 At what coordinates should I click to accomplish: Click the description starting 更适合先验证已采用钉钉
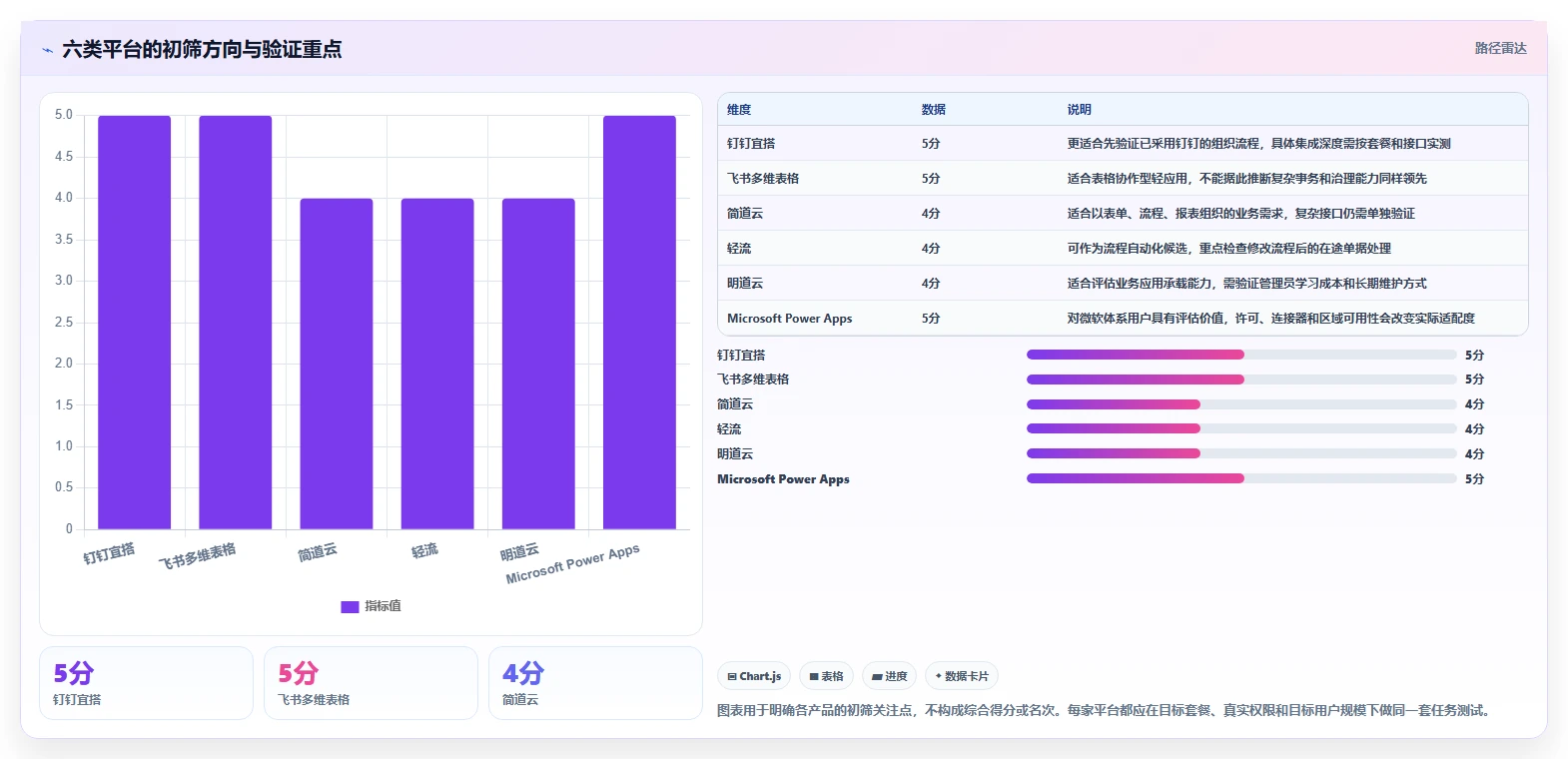click(1258, 144)
